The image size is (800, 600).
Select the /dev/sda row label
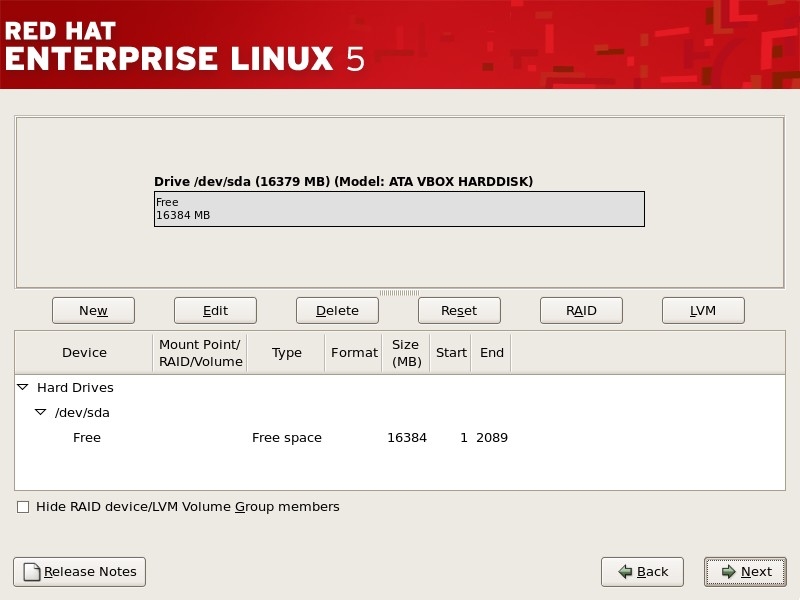(82, 412)
